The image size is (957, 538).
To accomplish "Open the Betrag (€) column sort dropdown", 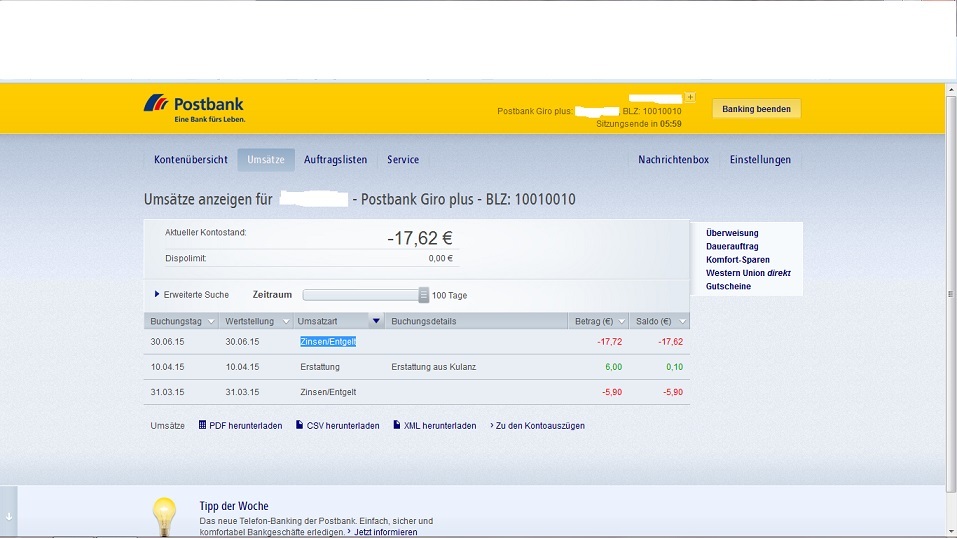I will point(621,321).
